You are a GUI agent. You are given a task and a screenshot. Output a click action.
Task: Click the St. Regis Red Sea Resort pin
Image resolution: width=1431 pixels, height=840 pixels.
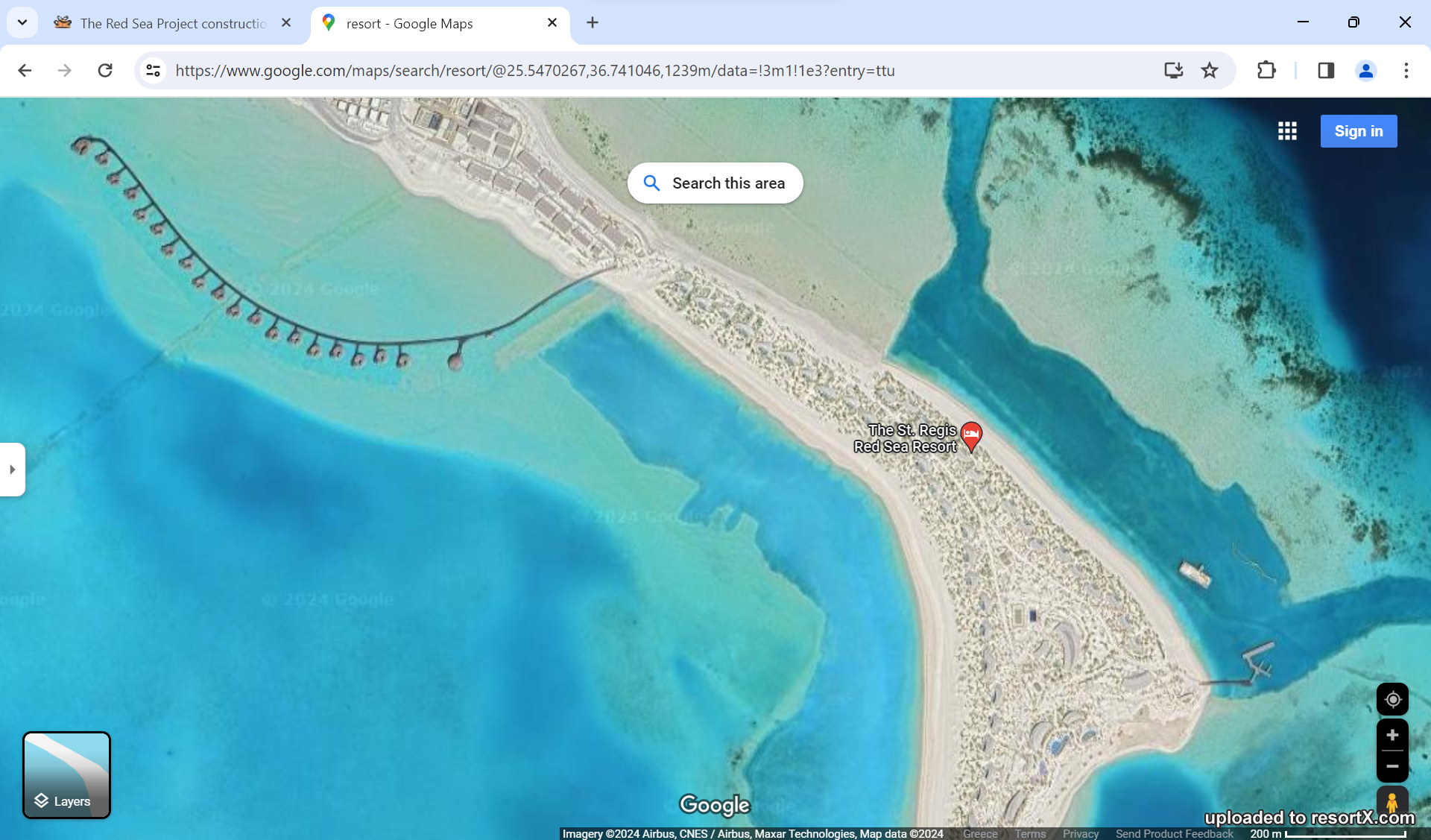tap(970, 436)
